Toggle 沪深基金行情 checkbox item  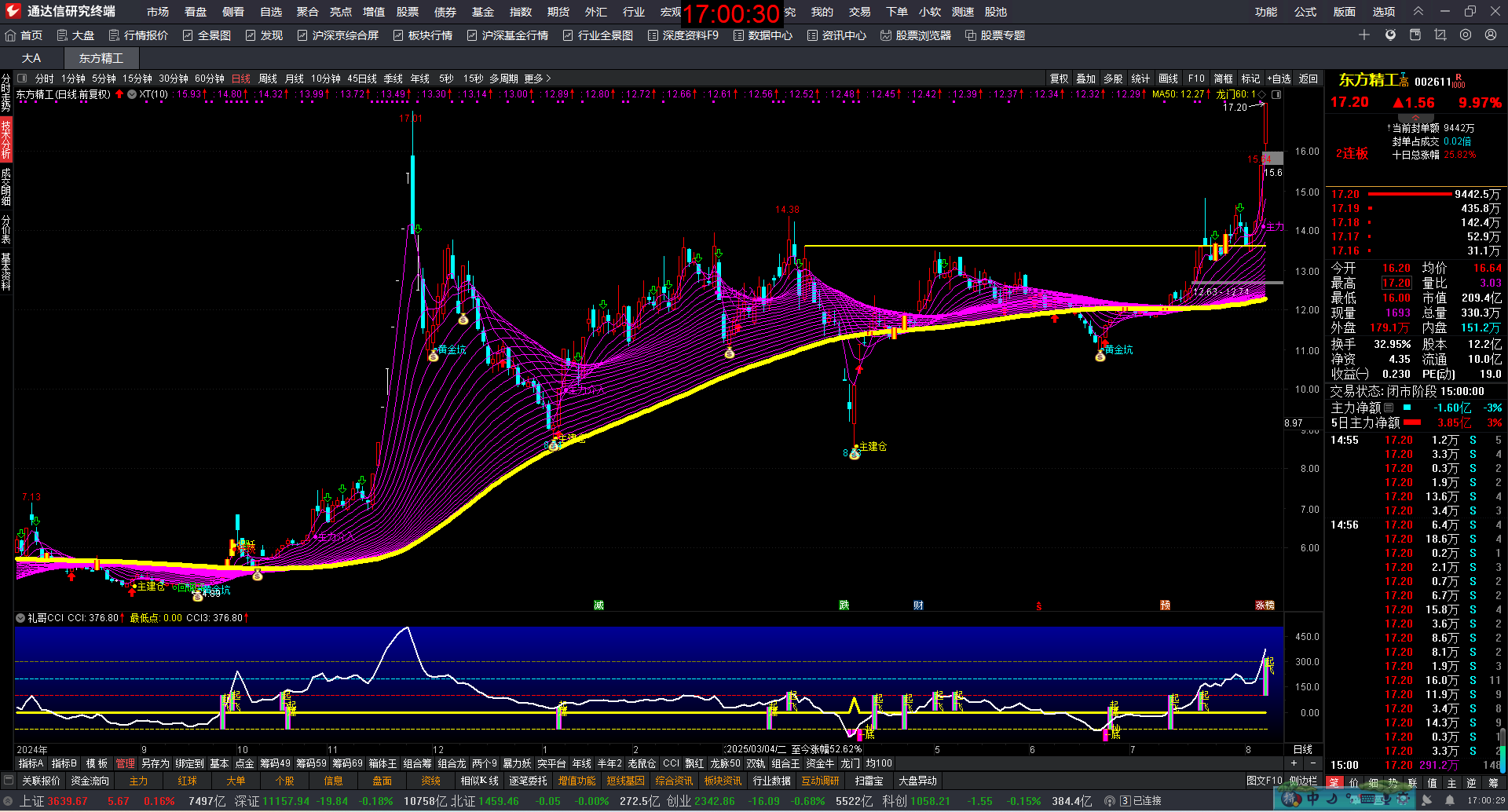point(507,35)
